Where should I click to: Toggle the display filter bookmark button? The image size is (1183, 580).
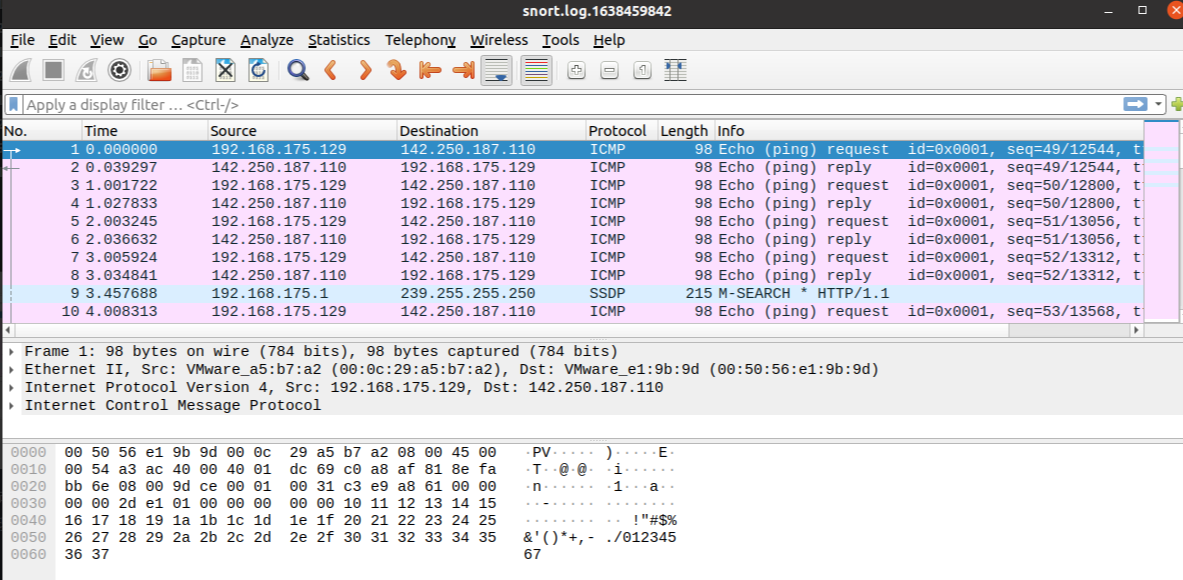(x=14, y=104)
